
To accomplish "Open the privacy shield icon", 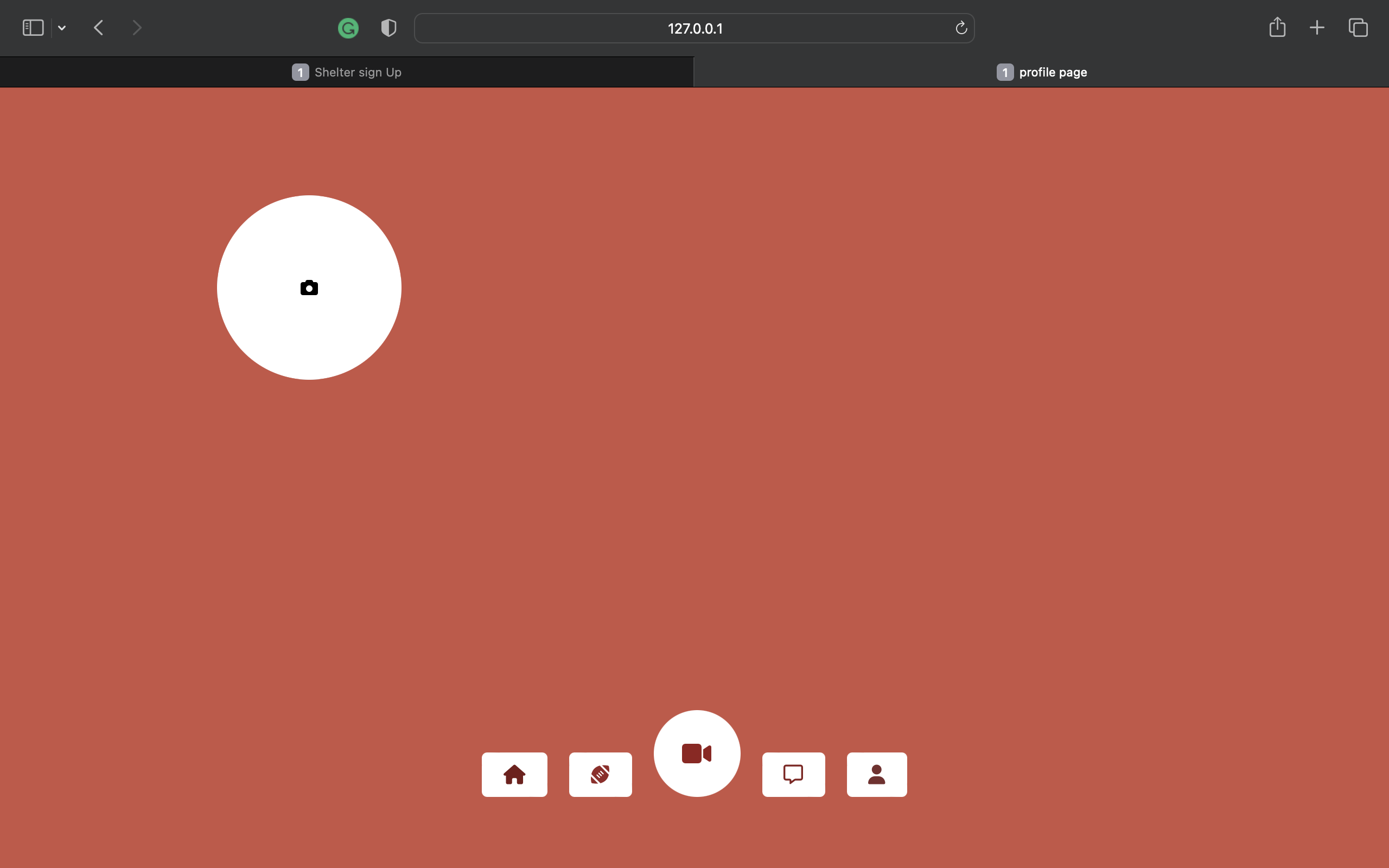I will click(x=388, y=28).
